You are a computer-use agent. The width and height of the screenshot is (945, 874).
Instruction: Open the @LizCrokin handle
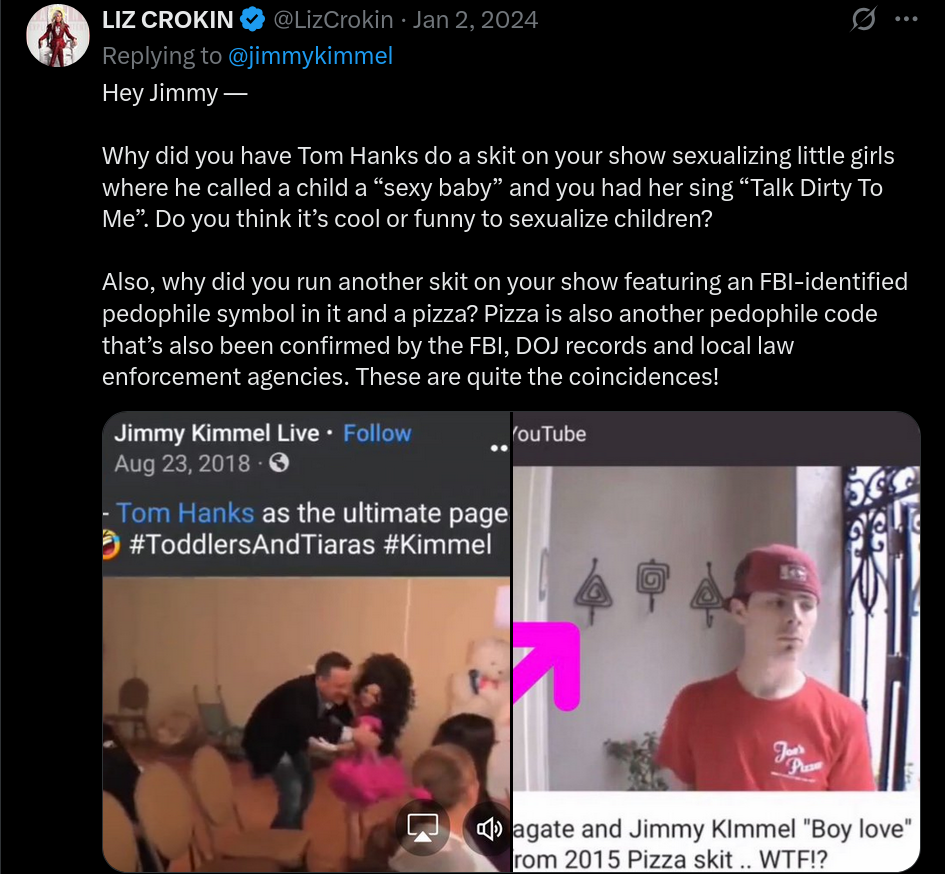click(333, 20)
